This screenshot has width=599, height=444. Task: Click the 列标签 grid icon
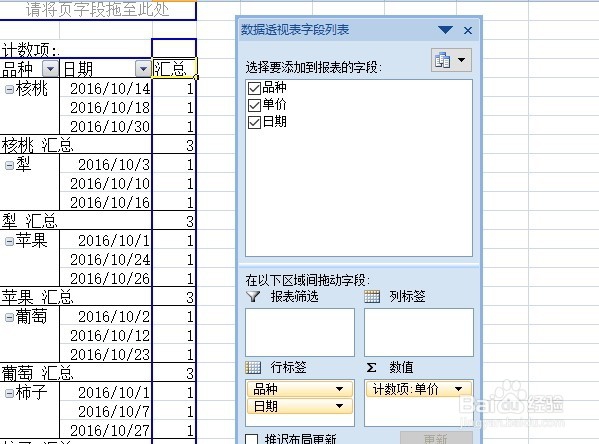pos(372,296)
